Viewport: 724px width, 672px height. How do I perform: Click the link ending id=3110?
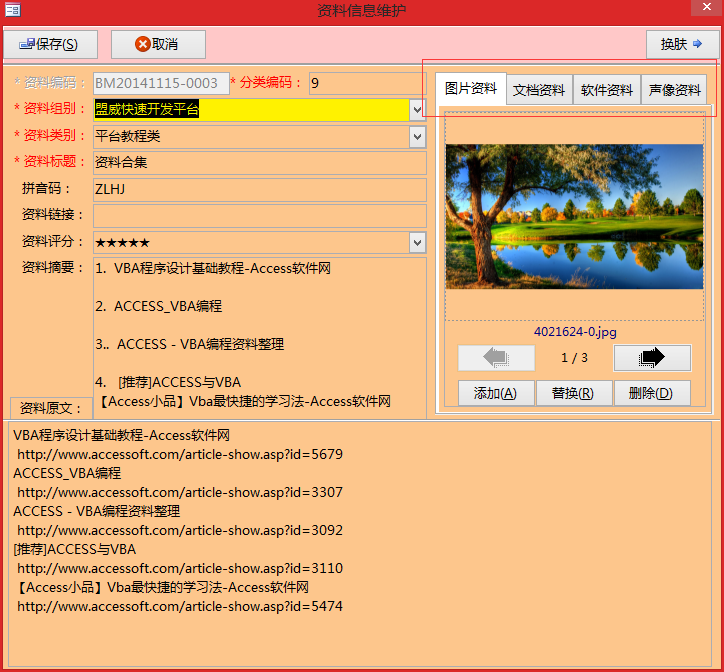coord(180,568)
